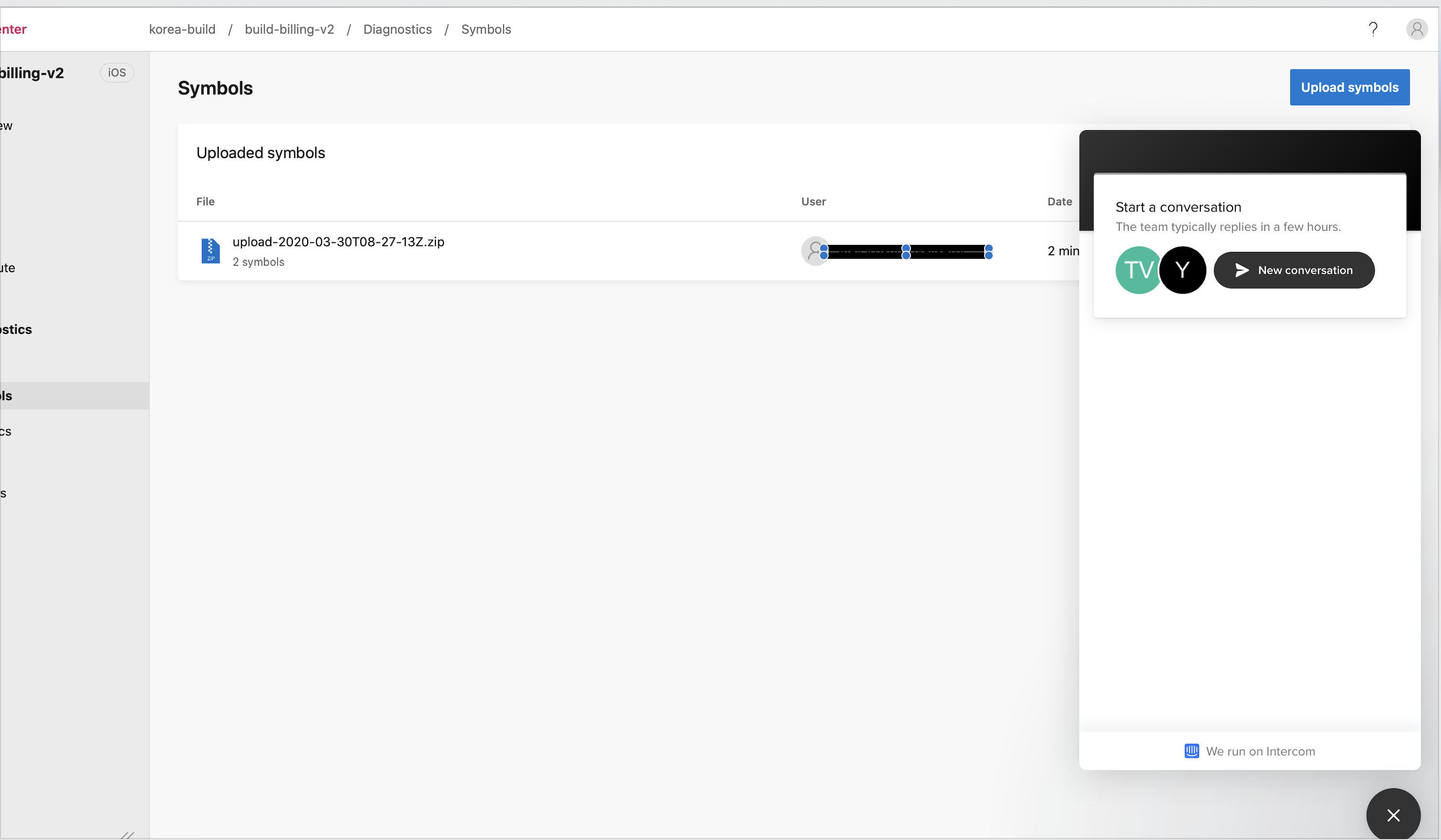
Task: Click the user account avatar icon
Action: pyautogui.click(x=1417, y=29)
